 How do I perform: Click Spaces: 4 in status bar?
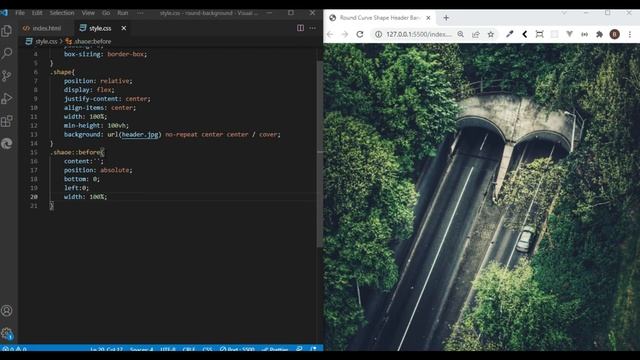(142, 349)
